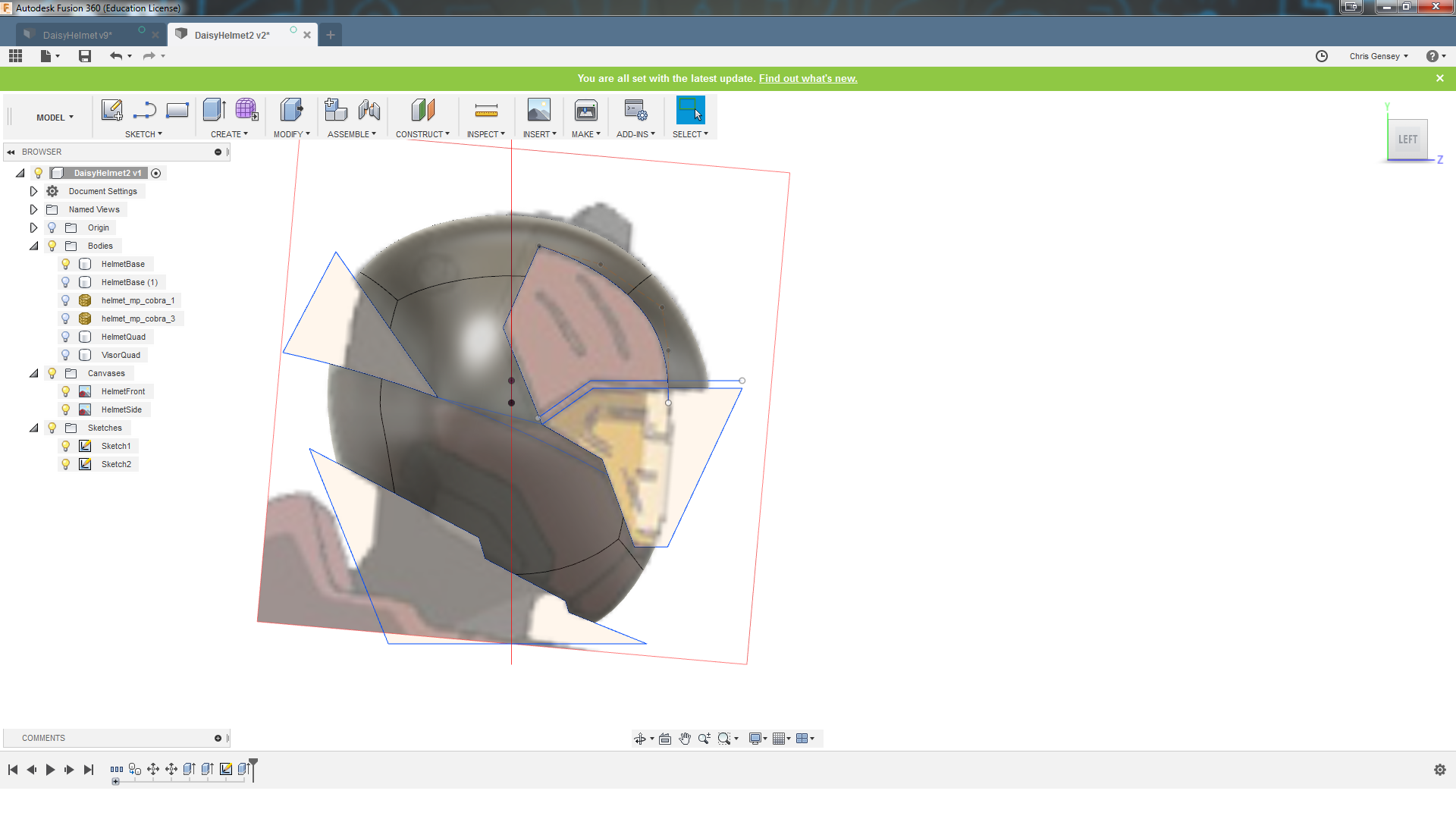
Task: Select the Create Form purple sphere icon
Action: tap(246, 111)
